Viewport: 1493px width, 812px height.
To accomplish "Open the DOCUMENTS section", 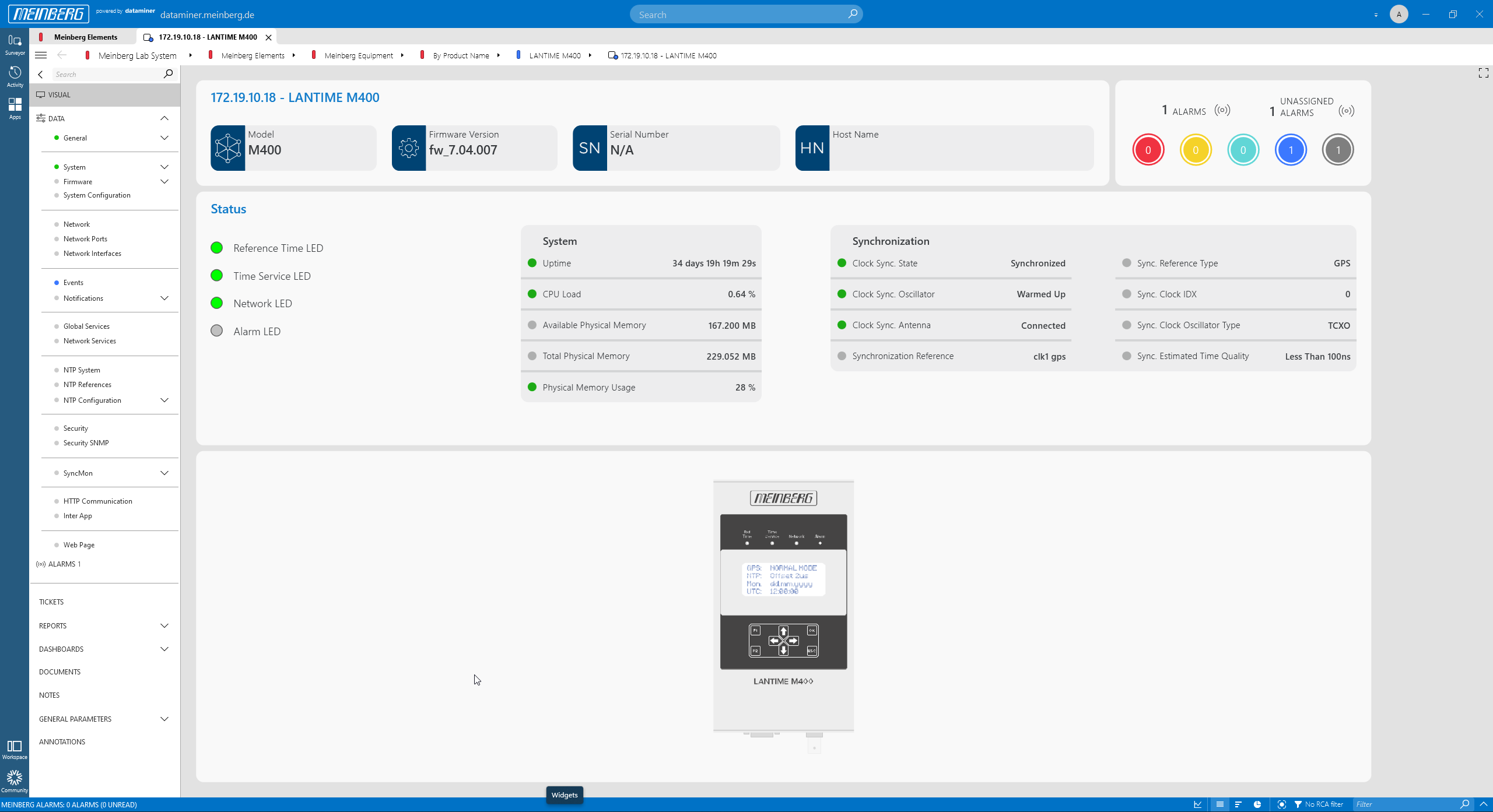I will pos(59,672).
